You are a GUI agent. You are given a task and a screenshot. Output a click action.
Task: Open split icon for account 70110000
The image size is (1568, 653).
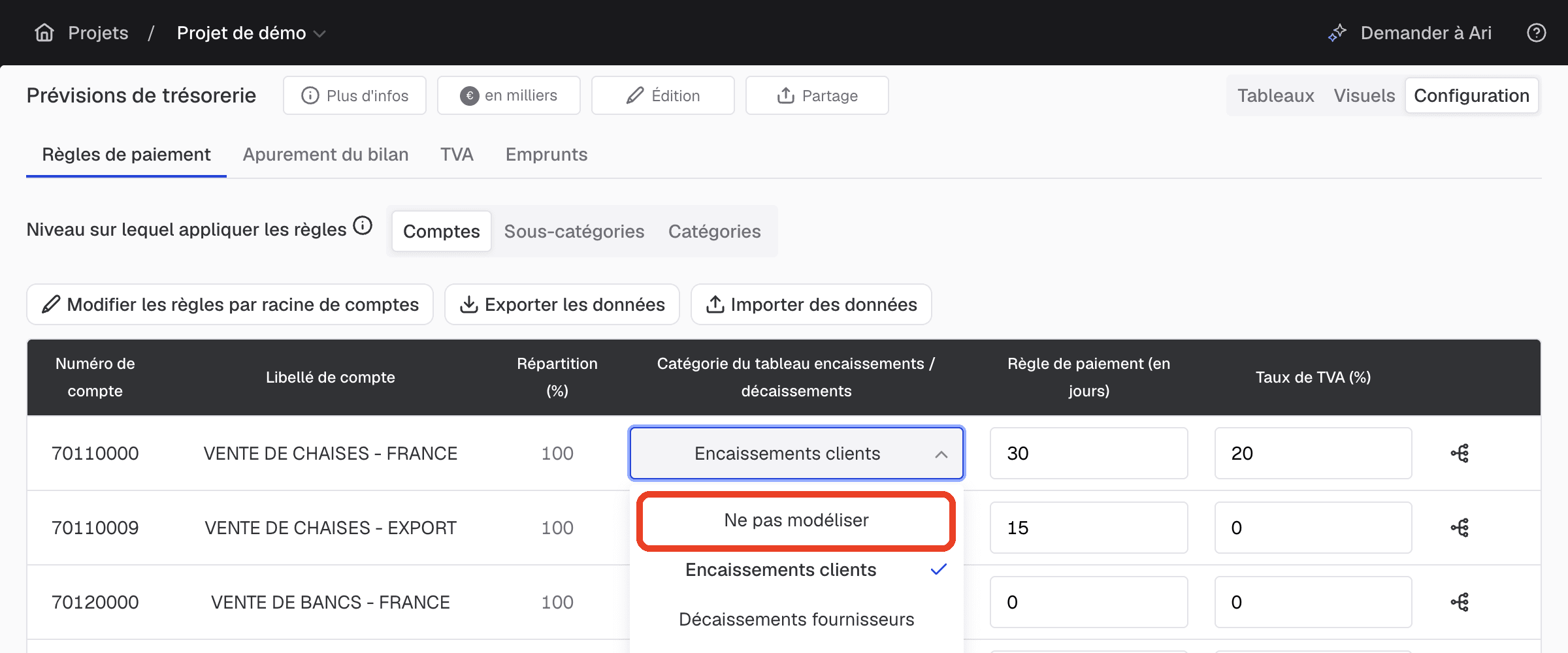pyautogui.click(x=1460, y=453)
